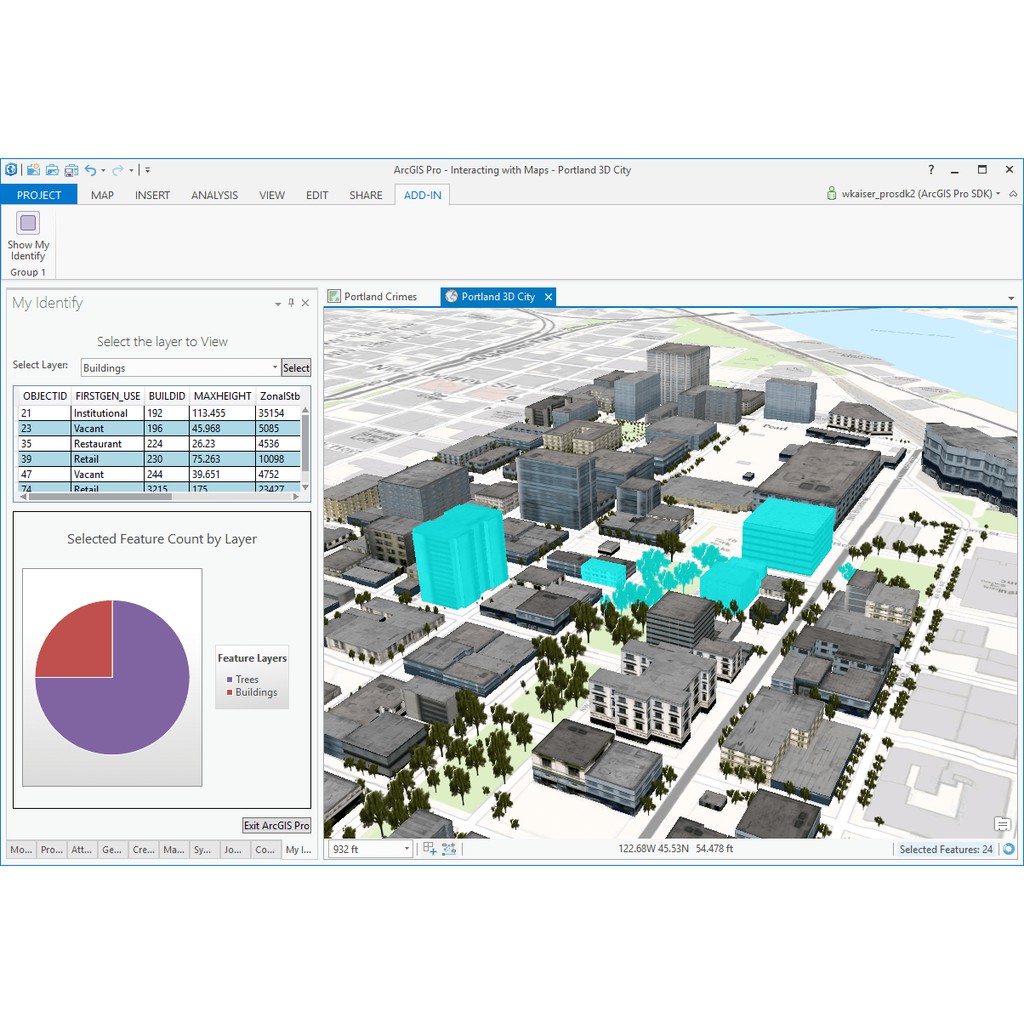
Task: Open the PROJECT backstage tab
Action: pyautogui.click(x=39, y=195)
